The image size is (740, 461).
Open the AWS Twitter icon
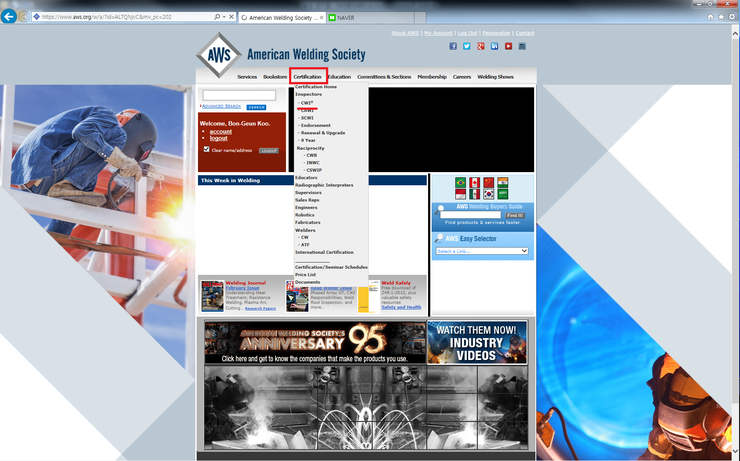tap(467, 46)
